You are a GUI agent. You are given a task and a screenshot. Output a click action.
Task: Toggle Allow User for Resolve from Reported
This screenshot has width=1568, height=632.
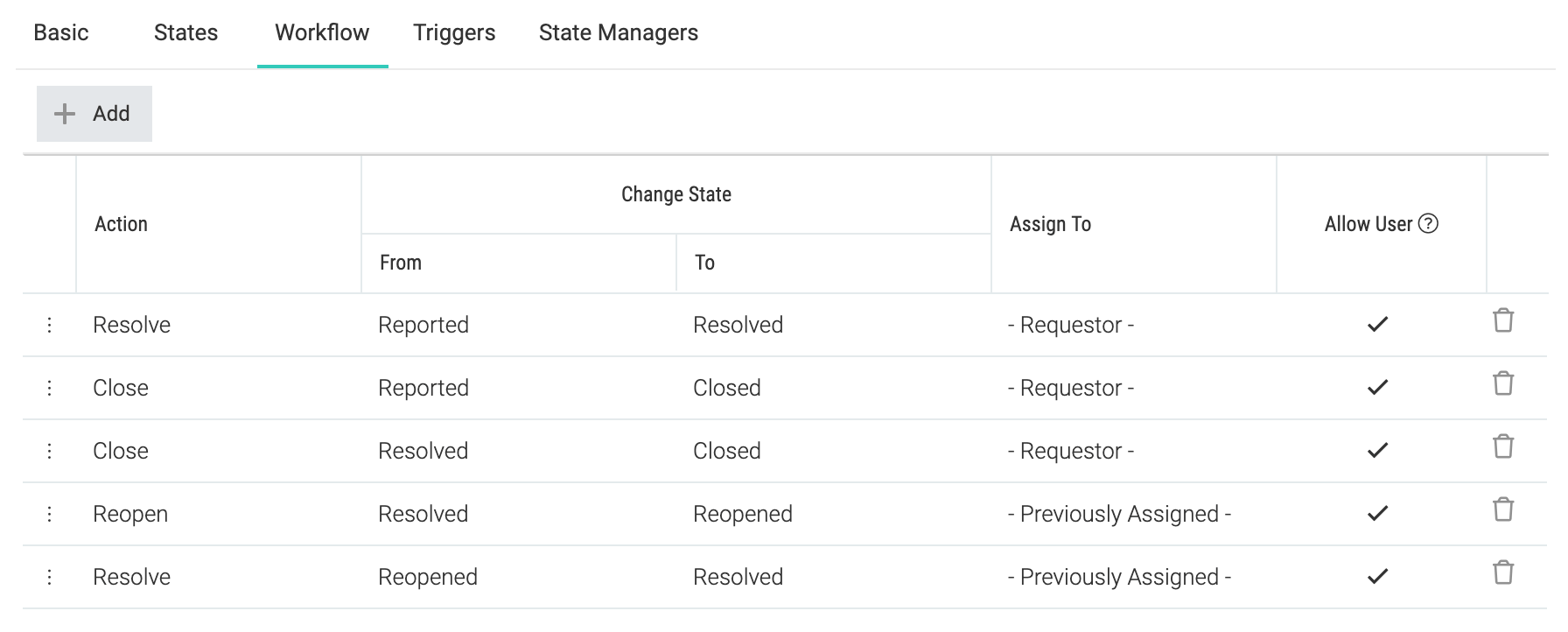click(1377, 325)
